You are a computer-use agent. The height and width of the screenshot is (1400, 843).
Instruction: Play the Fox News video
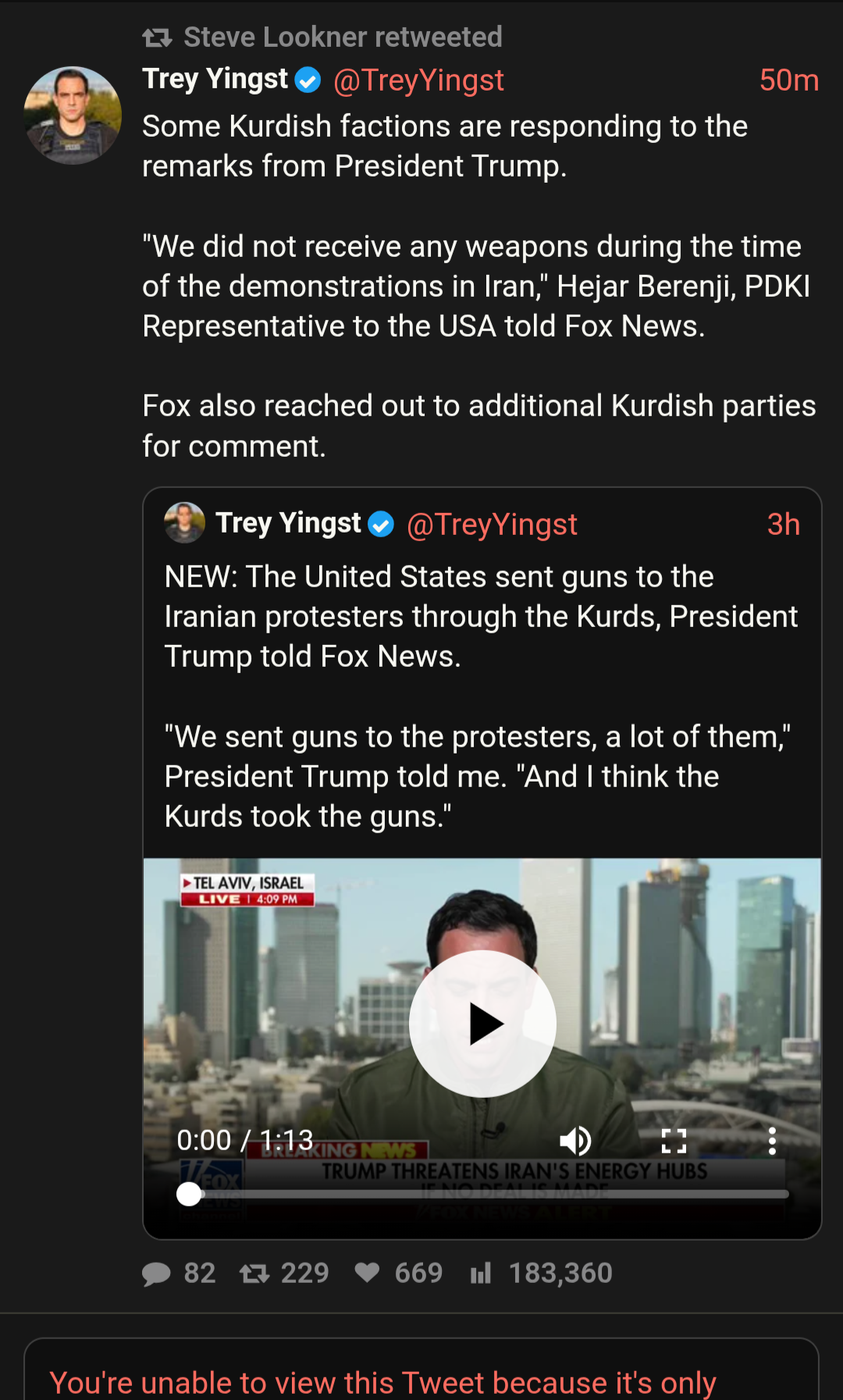(482, 1024)
